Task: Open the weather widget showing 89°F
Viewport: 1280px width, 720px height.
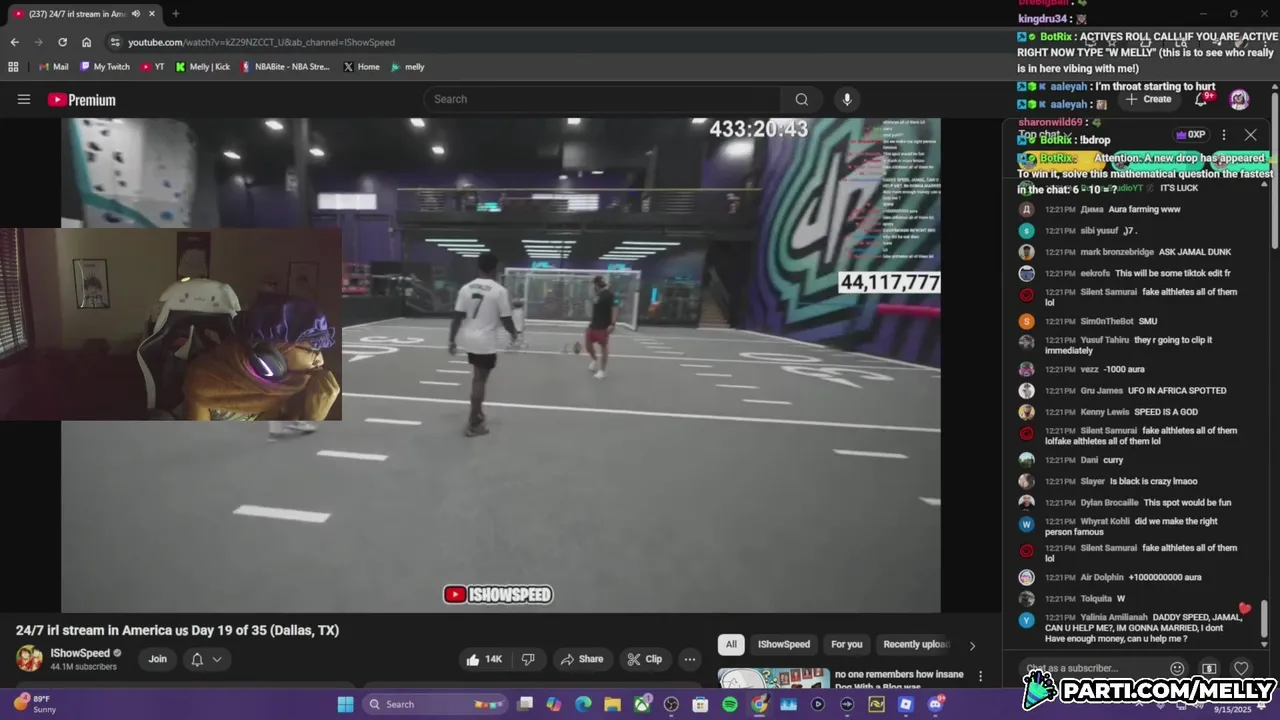Action: [x=34, y=704]
